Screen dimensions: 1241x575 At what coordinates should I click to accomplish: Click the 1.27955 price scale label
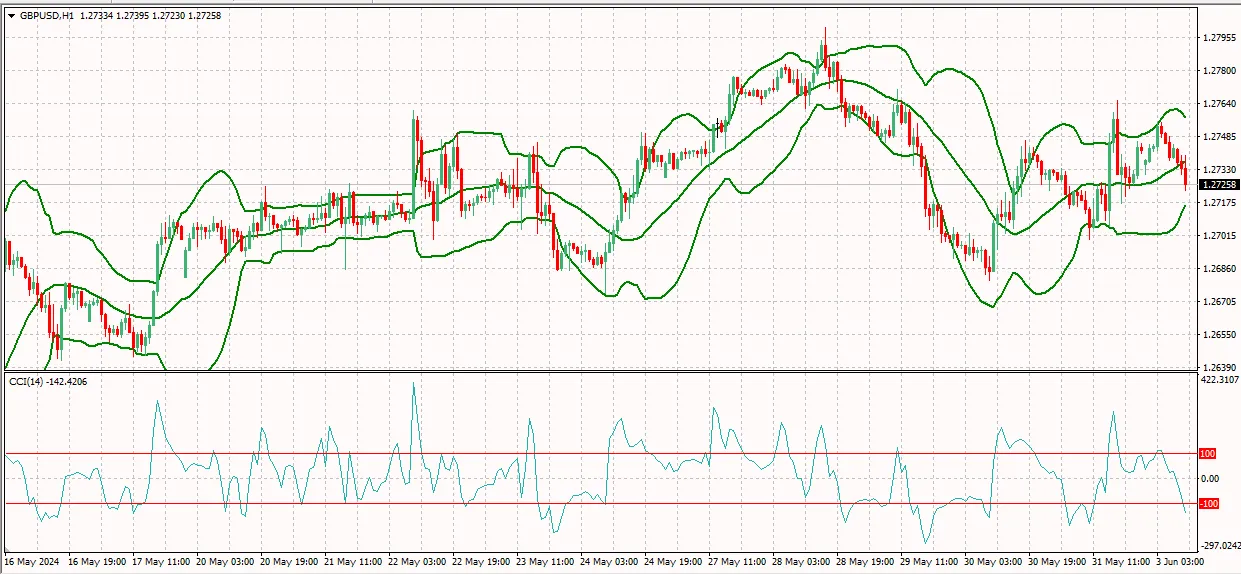(x=1220, y=38)
